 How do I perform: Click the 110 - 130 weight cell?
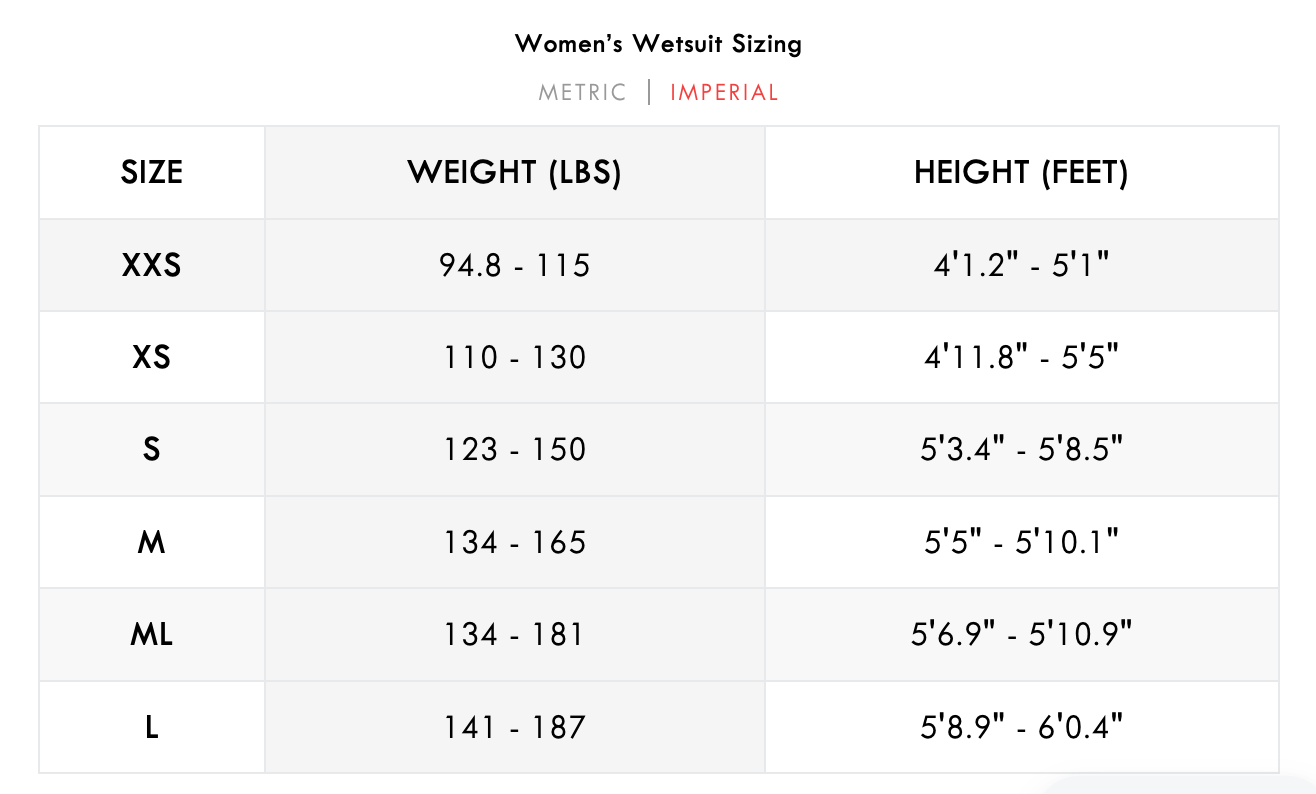pos(514,357)
